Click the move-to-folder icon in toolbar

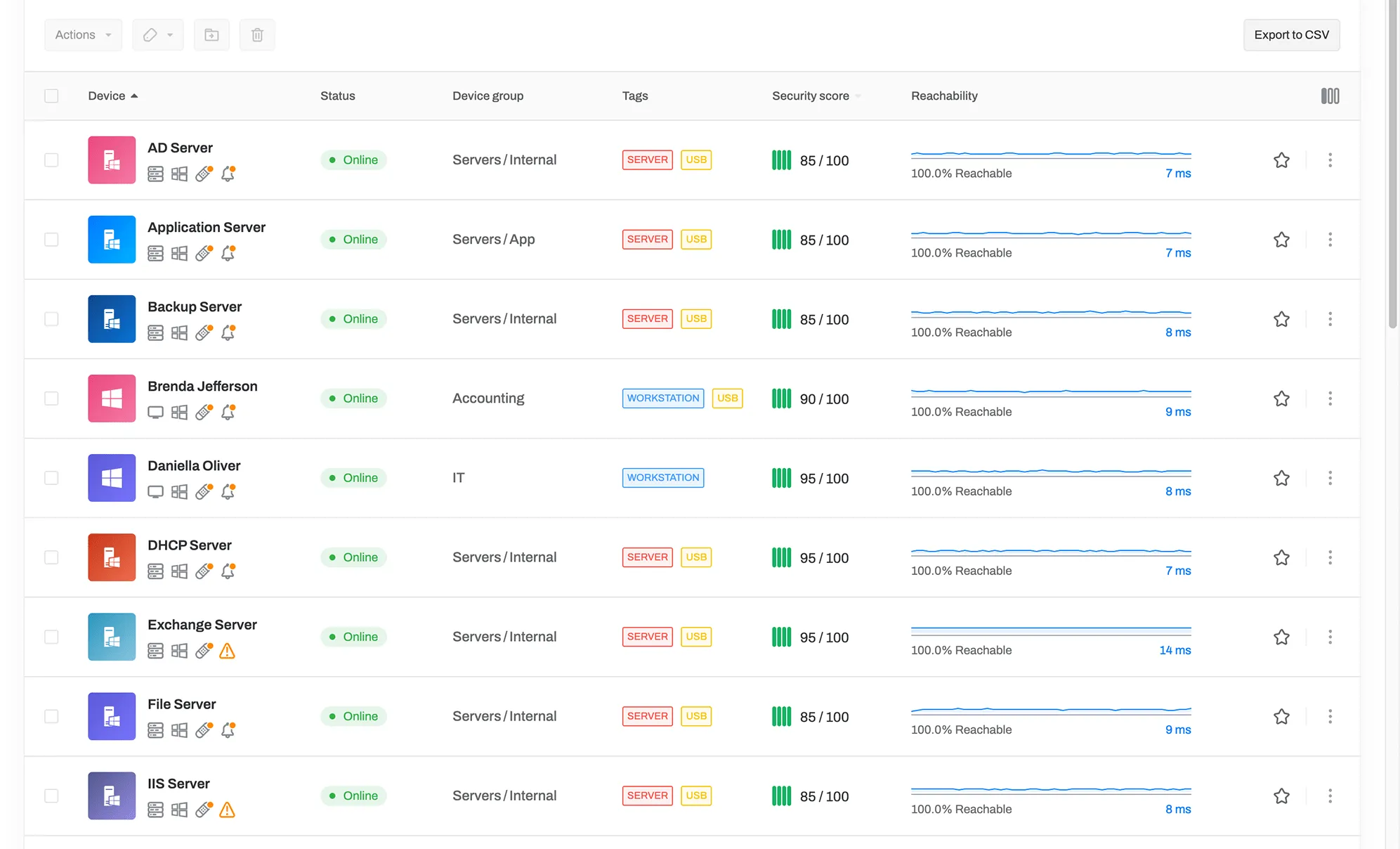tap(211, 35)
